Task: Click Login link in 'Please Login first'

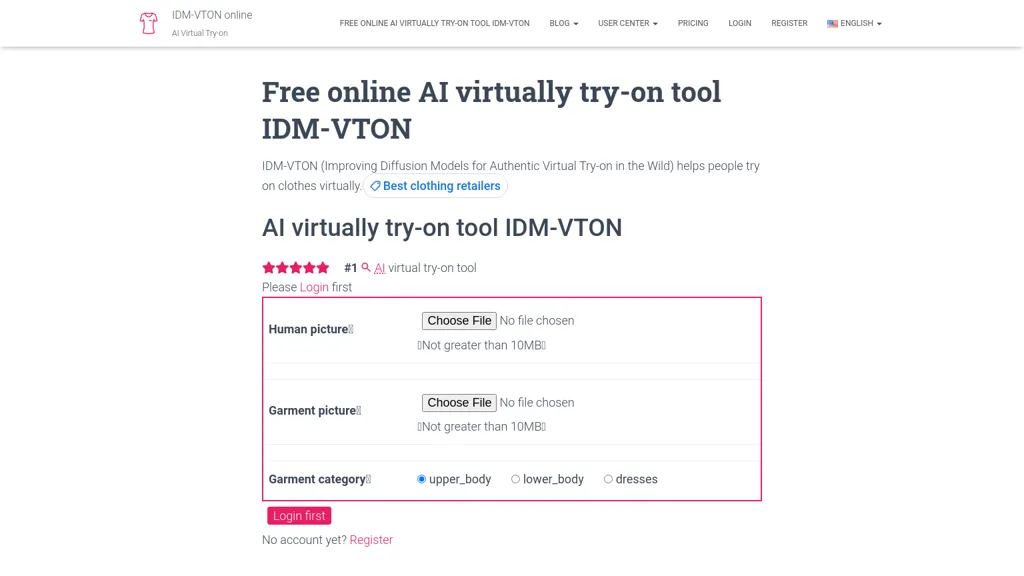Action: tap(314, 287)
